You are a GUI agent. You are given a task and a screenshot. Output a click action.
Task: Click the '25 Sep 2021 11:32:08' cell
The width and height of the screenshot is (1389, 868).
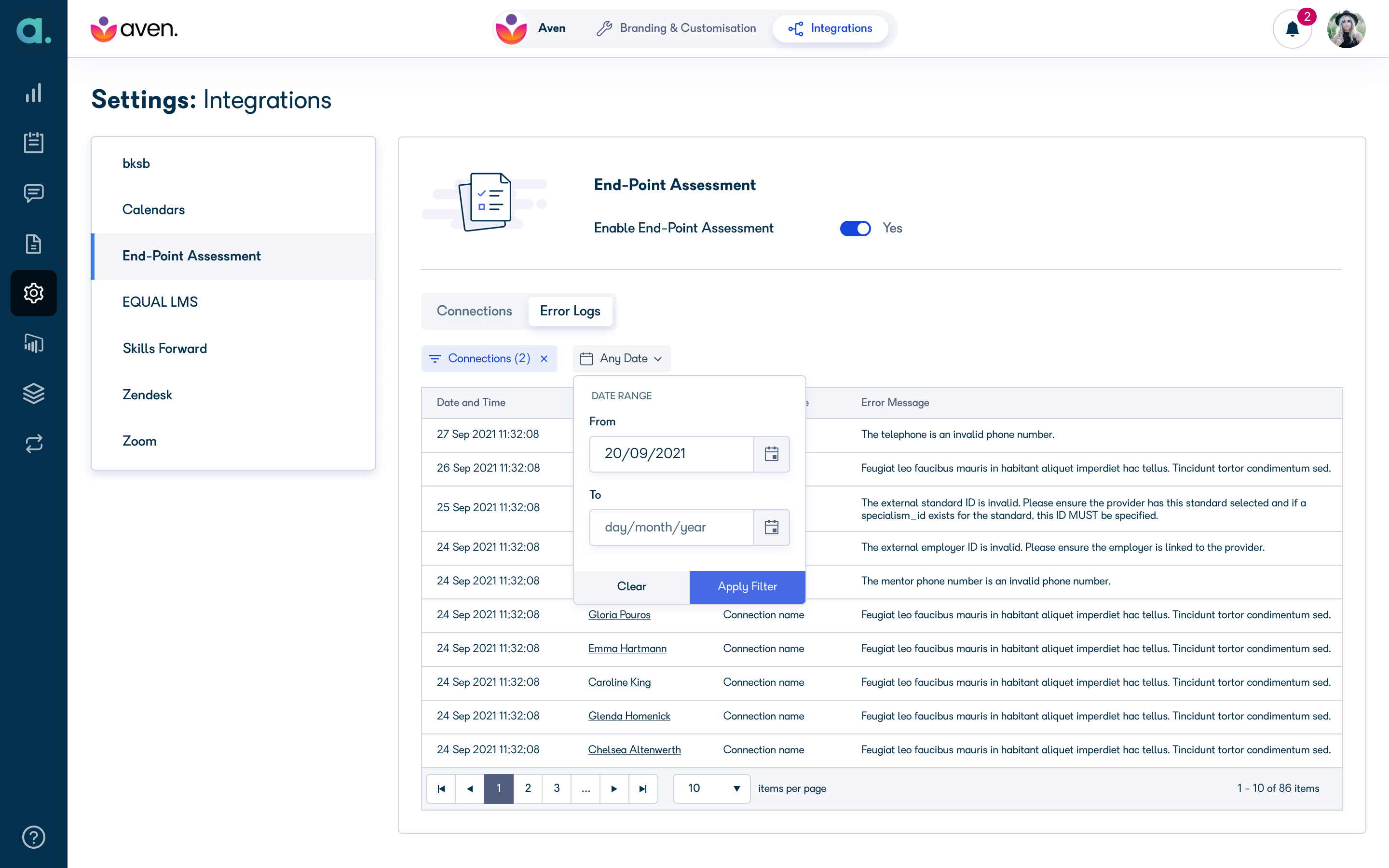(x=488, y=507)
